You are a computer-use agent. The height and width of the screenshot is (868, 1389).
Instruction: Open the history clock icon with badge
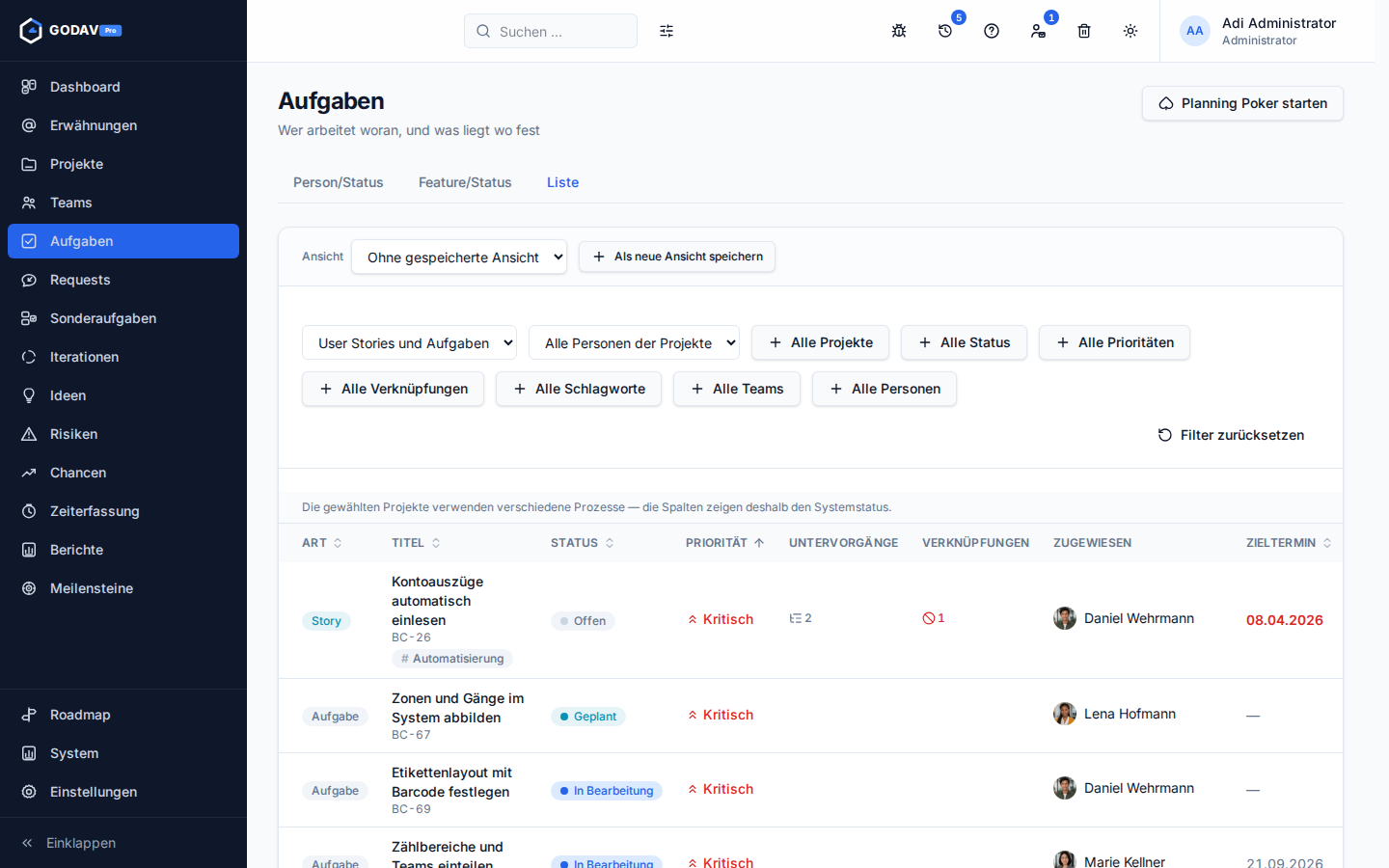tap(945, 31)
